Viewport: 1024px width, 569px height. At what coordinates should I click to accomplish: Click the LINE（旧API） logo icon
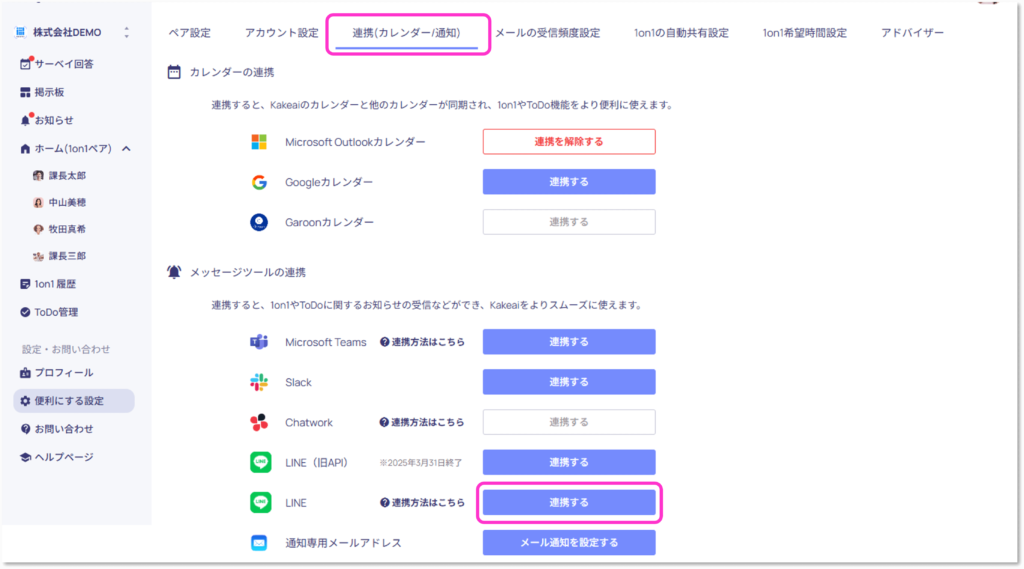(x=261, y=463)
